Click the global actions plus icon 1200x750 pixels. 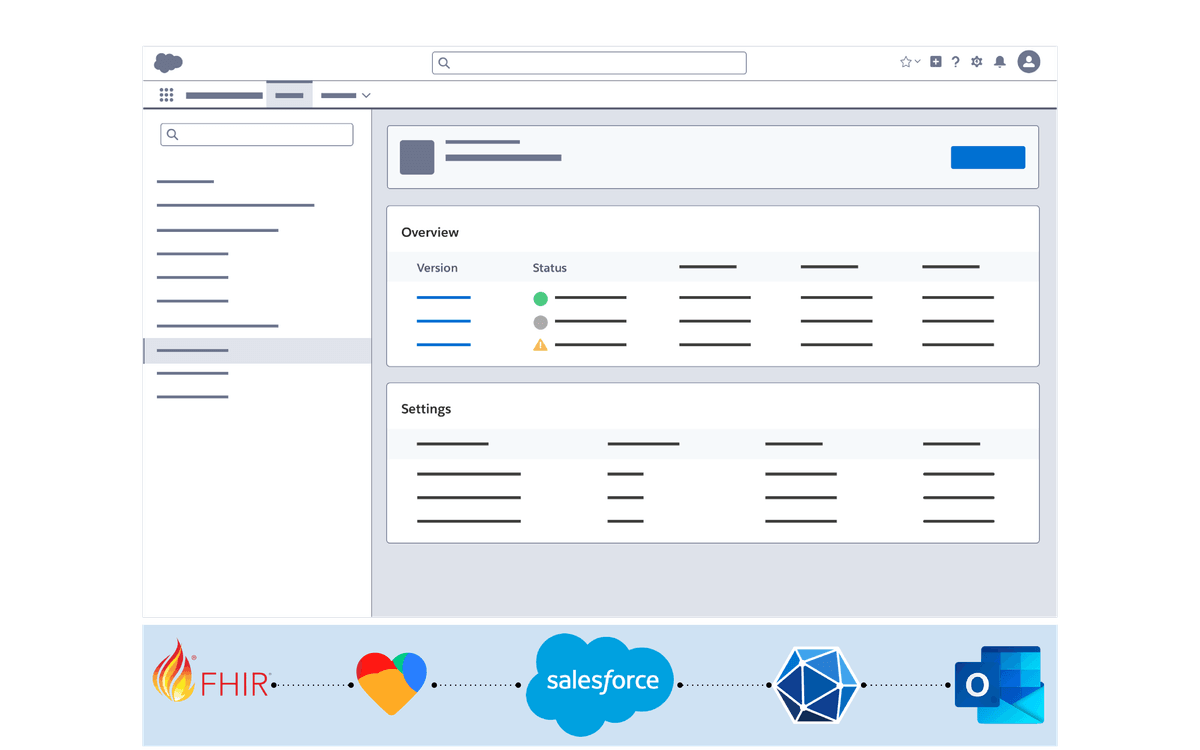[x=936, y=62]
